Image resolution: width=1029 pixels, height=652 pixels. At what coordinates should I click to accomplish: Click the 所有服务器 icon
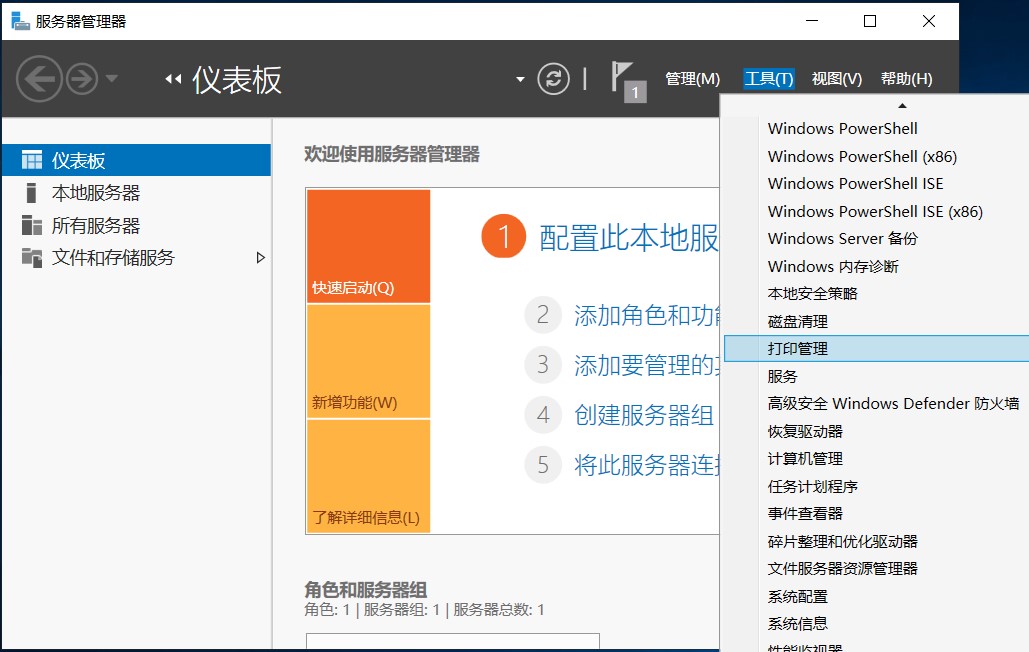click(x=32, y=225)
